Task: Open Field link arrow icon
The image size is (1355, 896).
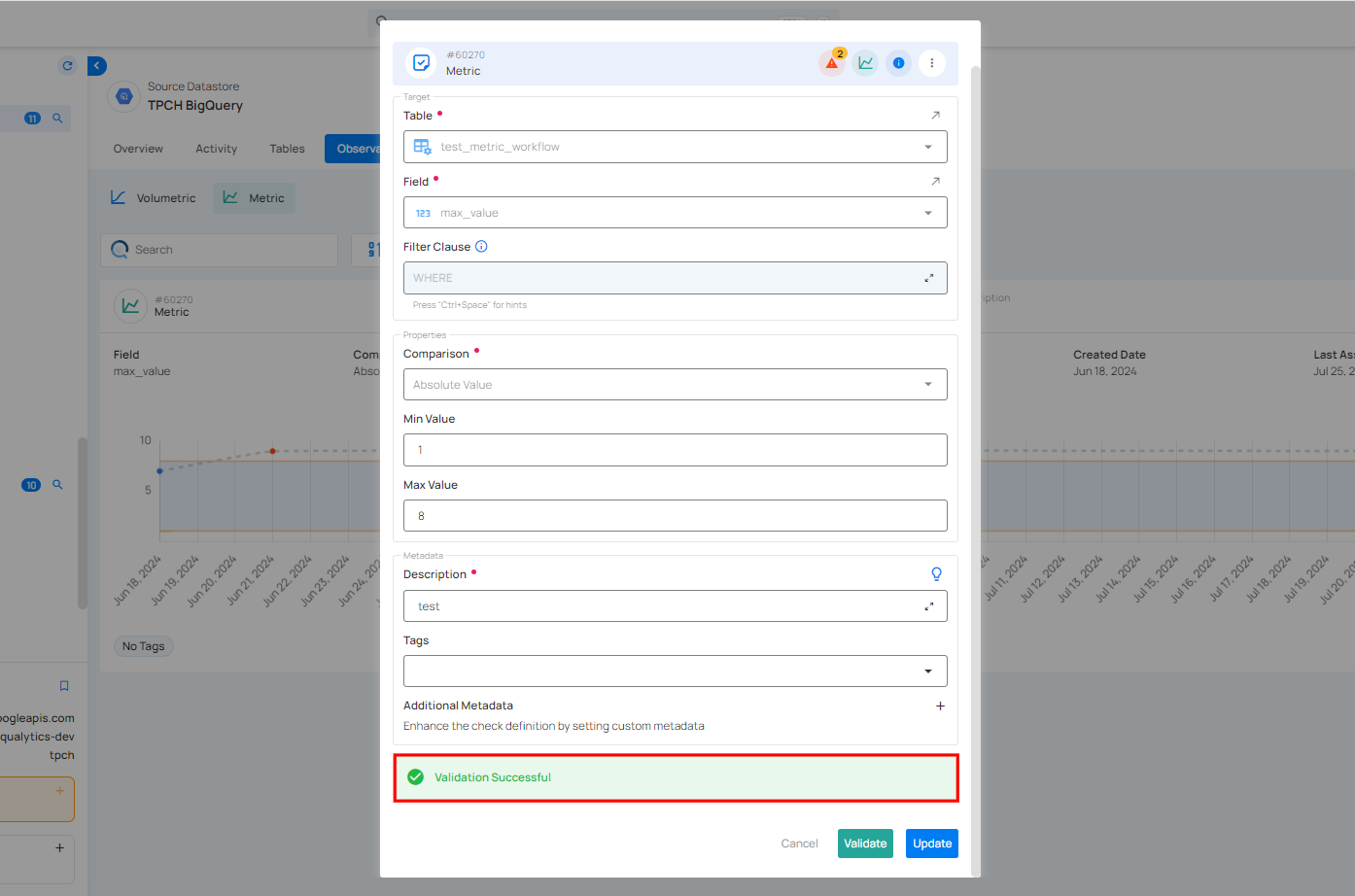Action: 935,182
